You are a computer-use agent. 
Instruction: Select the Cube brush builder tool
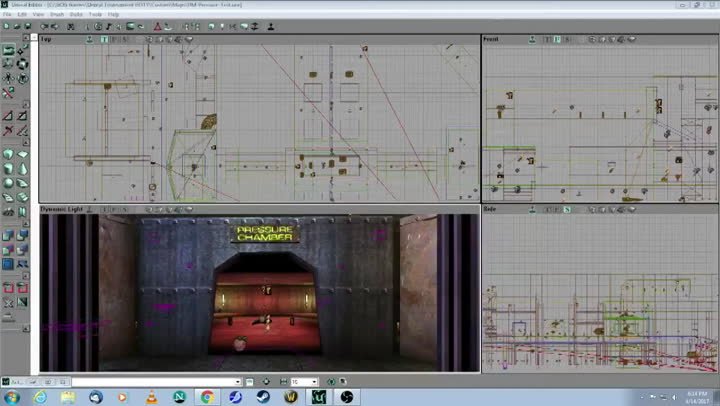click(8, 154)
